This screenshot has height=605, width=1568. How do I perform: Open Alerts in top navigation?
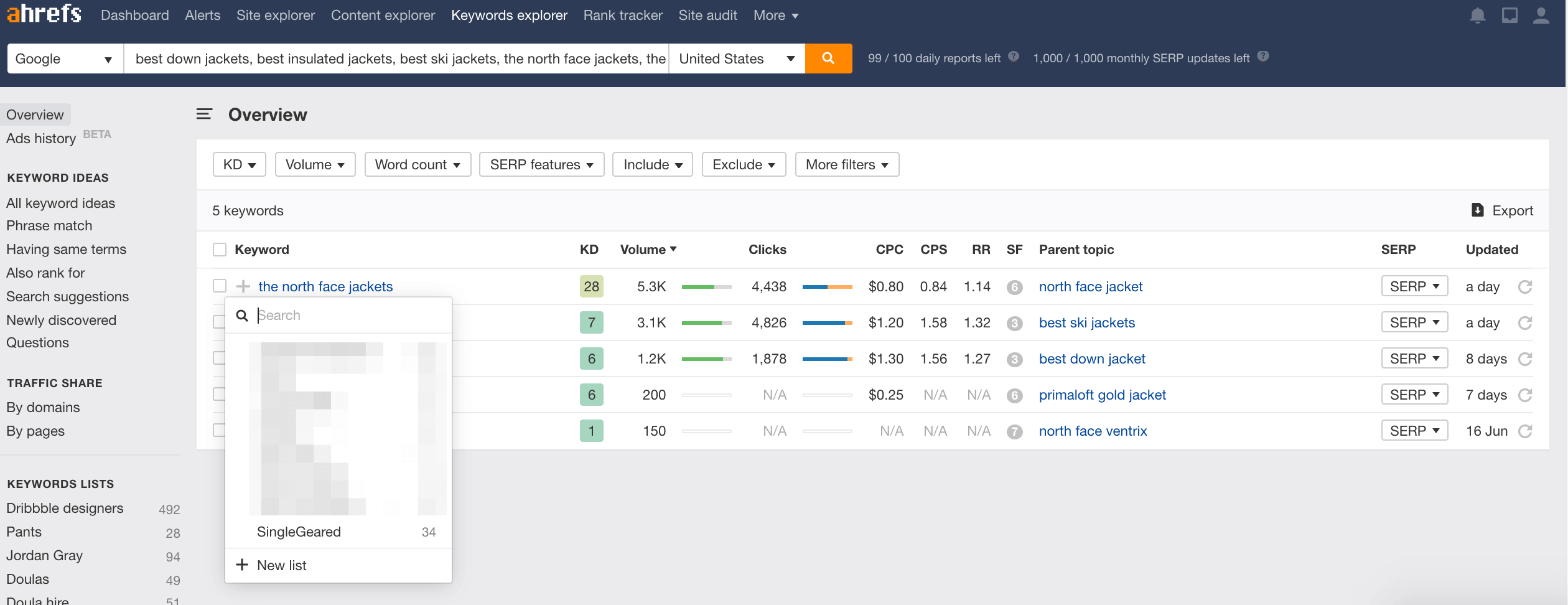pos(203,15)
